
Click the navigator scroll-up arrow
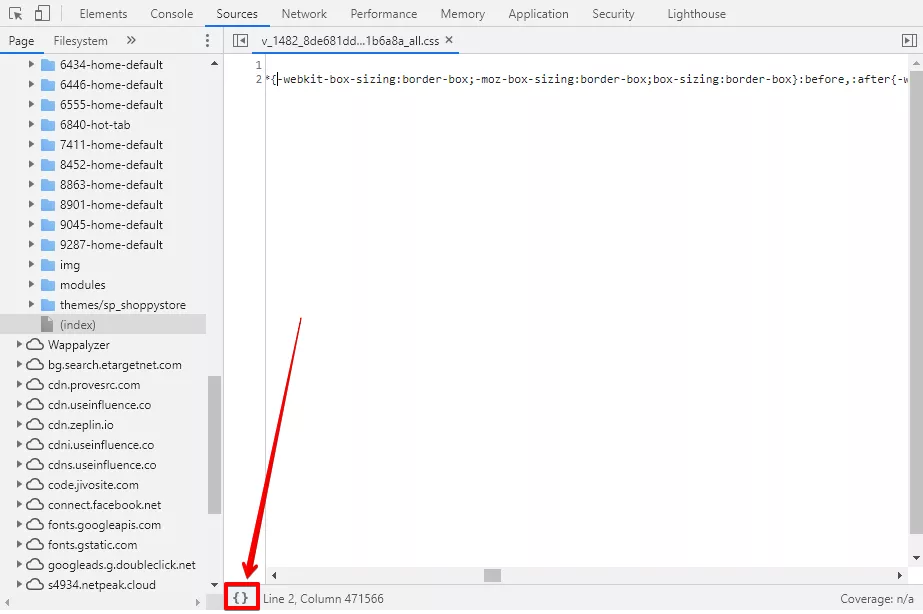coord(214,64)
